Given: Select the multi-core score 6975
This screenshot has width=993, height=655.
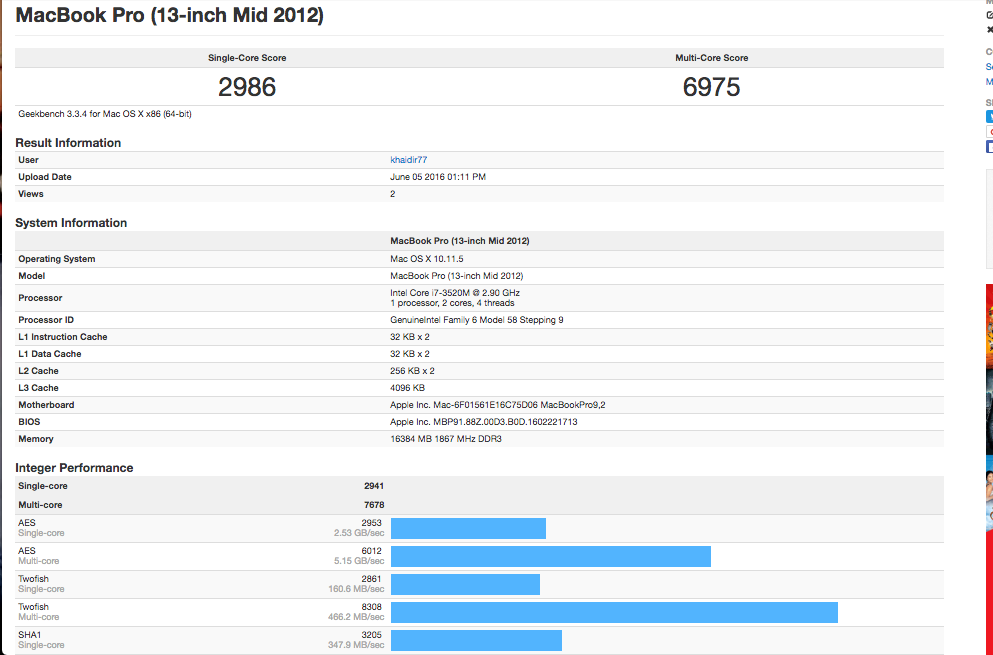Looking at the screenshot, I should click(x=711, y=87).
